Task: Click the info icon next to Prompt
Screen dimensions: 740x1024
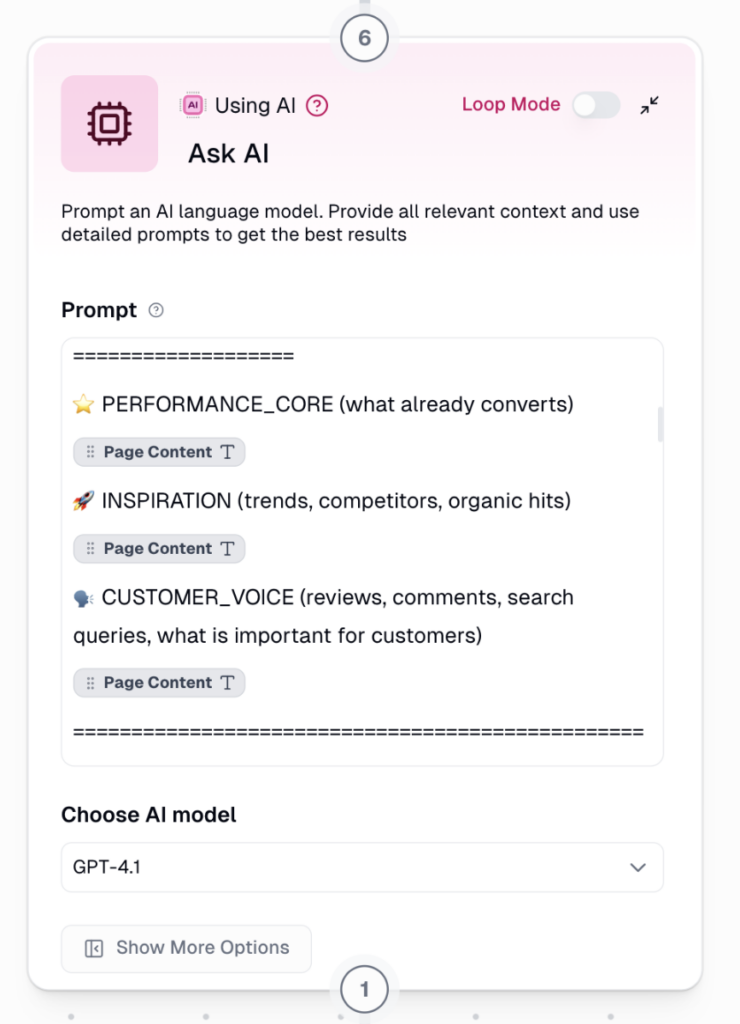Action: click(x=156, y=310)
